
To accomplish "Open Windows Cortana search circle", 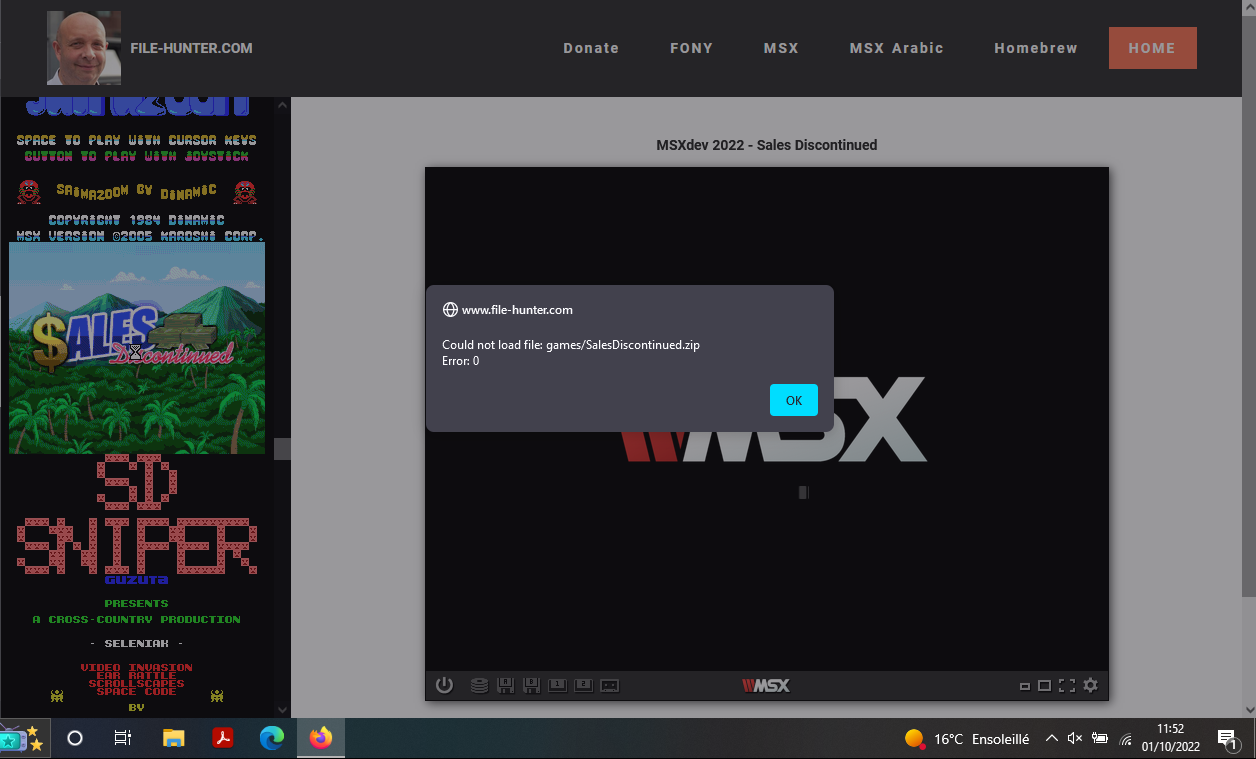I will tap(74, 739).
